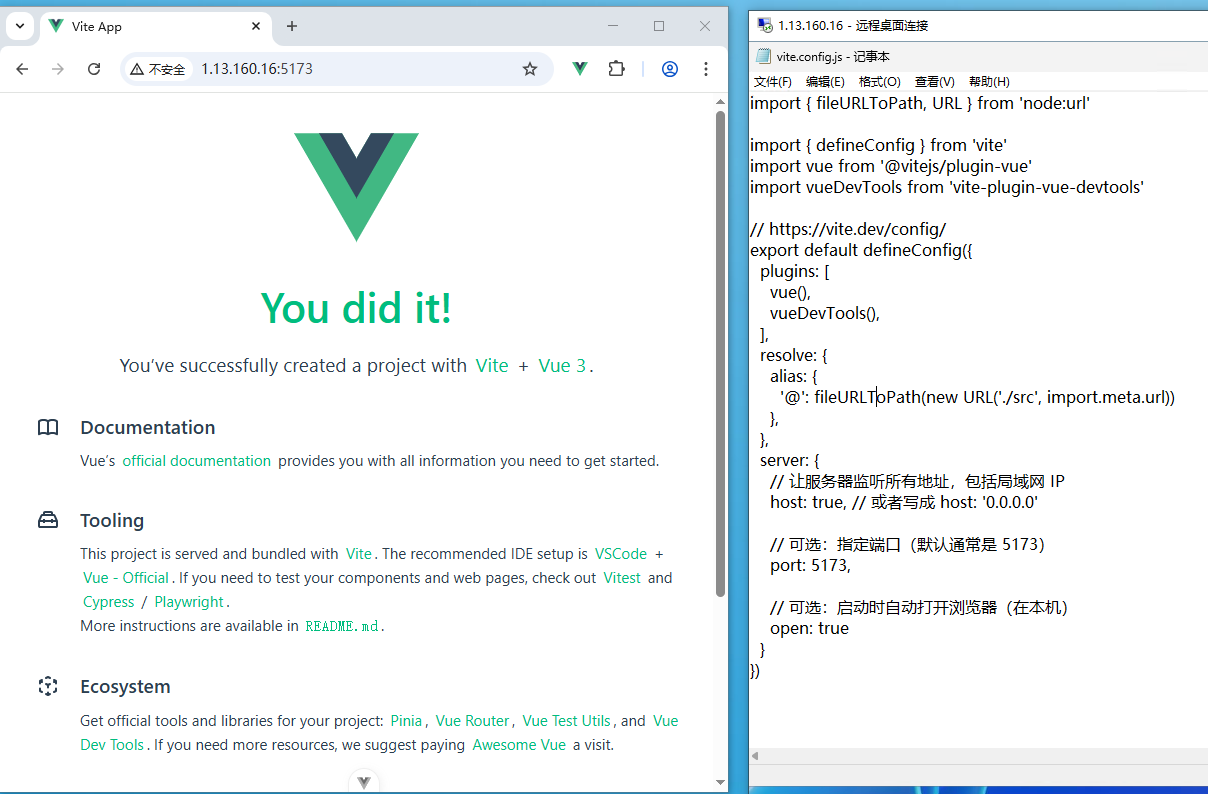Open the Vue Test Utils link

pos(566,720)
